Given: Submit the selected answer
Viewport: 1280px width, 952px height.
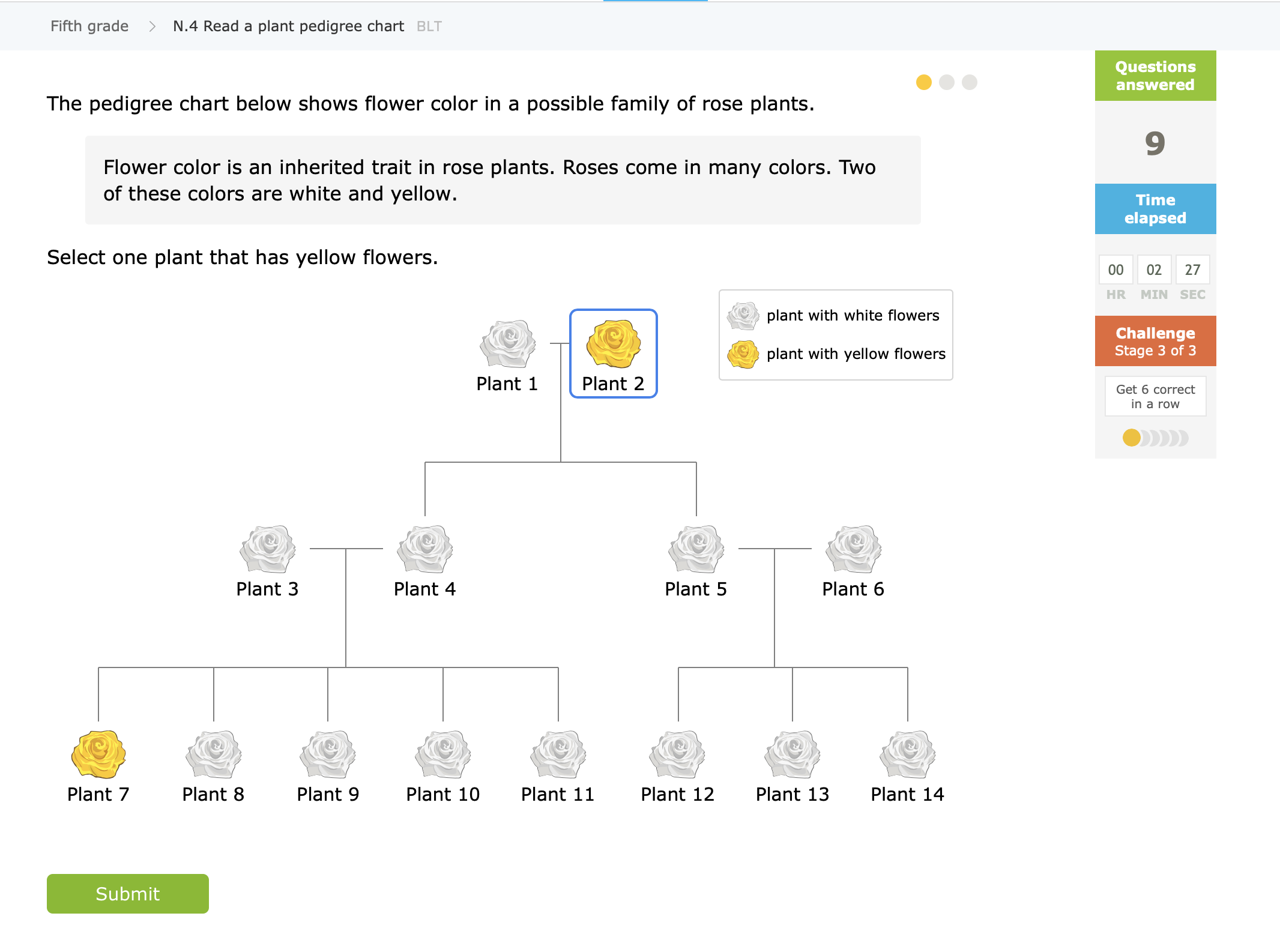Looking at the screenshot, I should [128, 893].
